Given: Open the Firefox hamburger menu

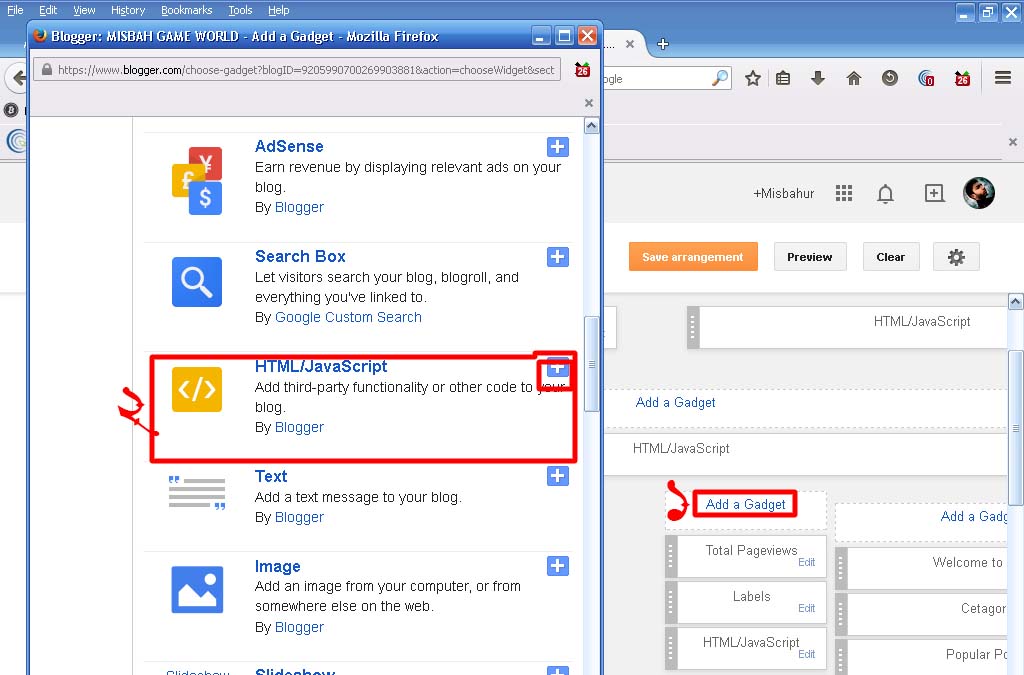Looking at the screenshot, I should point(1003,78).
